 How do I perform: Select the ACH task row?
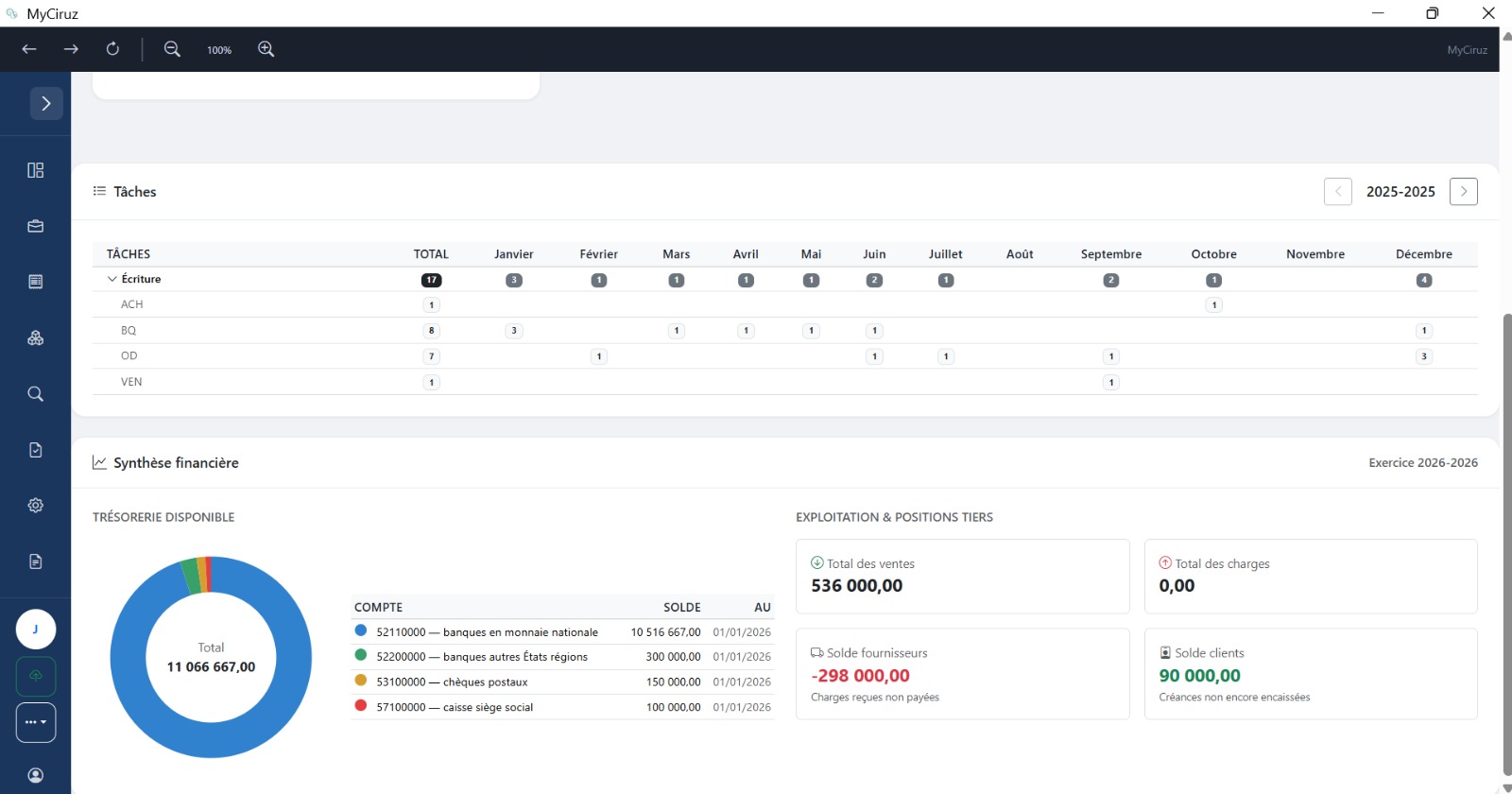click(x=785, y=304)
